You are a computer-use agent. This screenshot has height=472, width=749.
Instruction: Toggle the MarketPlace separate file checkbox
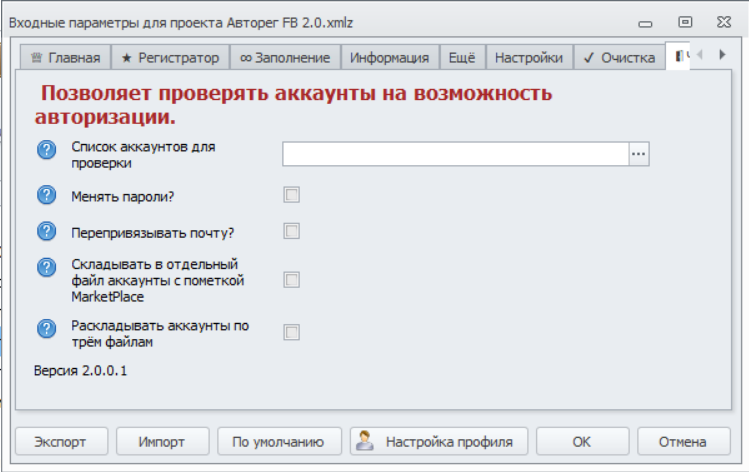291,280
